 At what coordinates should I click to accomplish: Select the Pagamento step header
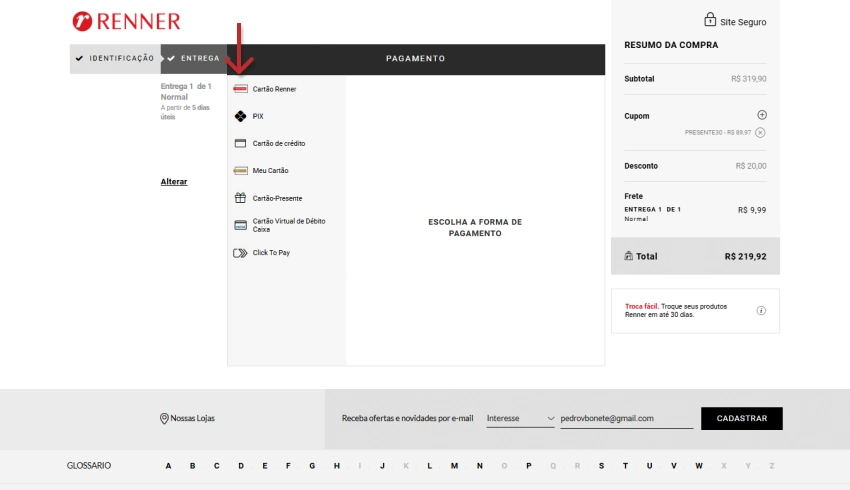(416, 59)
